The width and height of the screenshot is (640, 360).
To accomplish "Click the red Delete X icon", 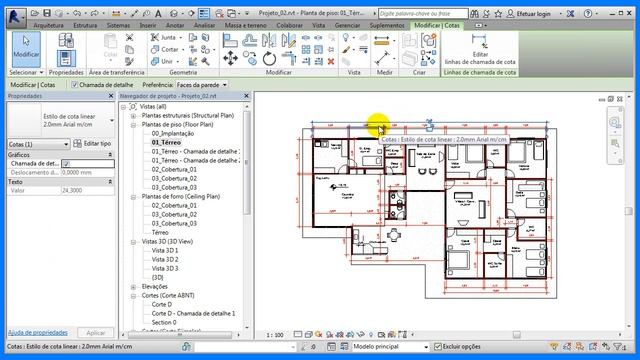I will 331,62.
